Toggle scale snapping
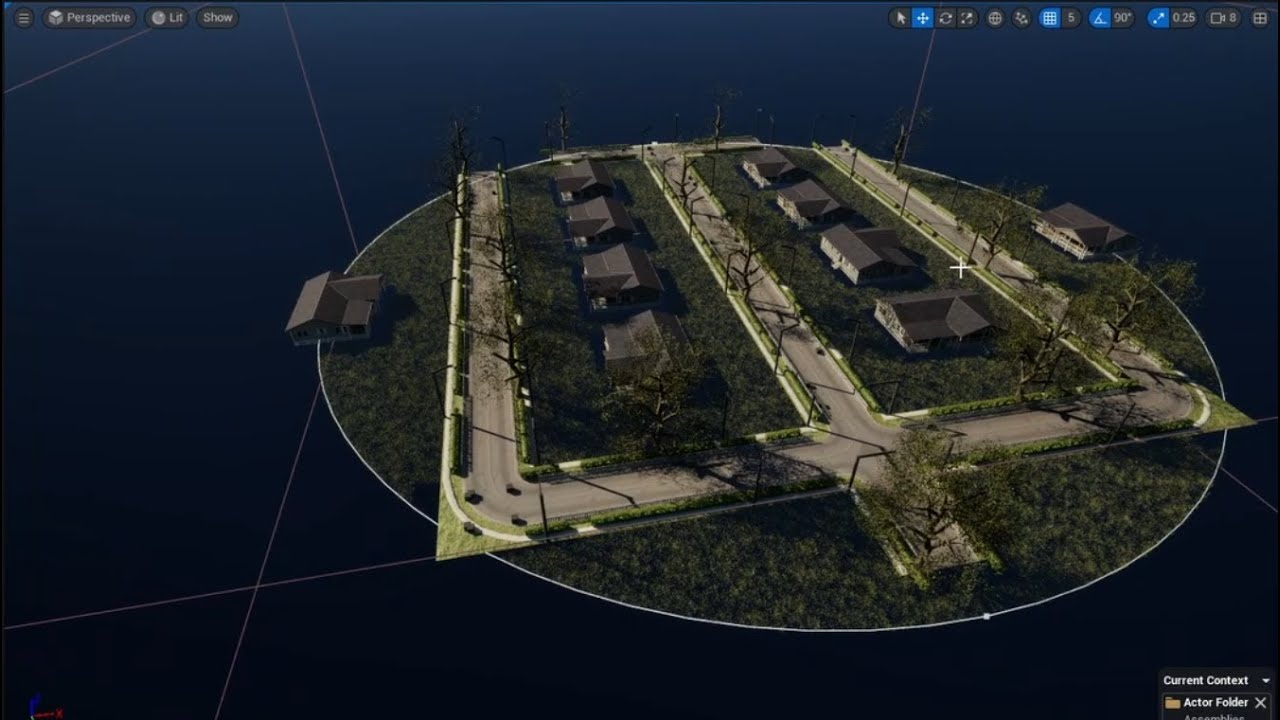 pos(1158,17)
